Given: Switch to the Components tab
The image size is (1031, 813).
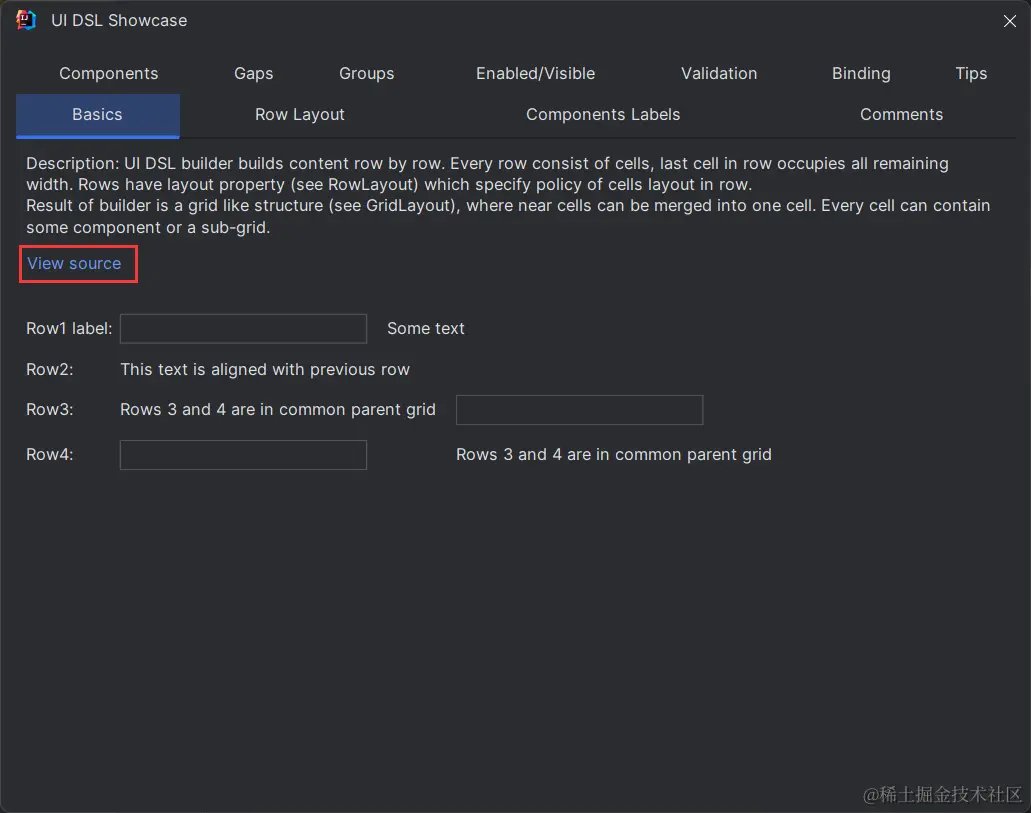Looking at the screenshot, I should coord(108,74).
